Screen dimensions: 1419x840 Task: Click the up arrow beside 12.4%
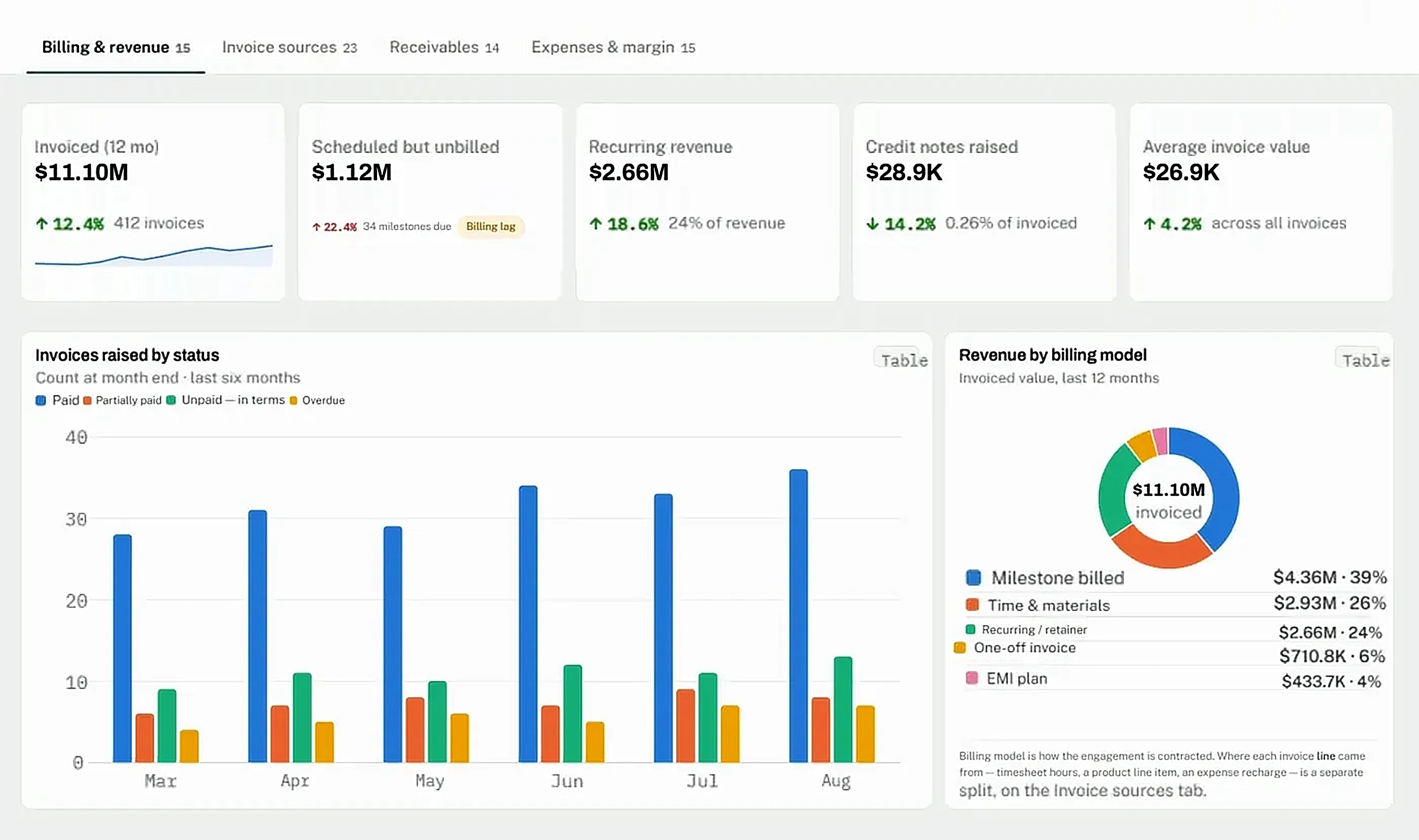(x=42, y=224)
